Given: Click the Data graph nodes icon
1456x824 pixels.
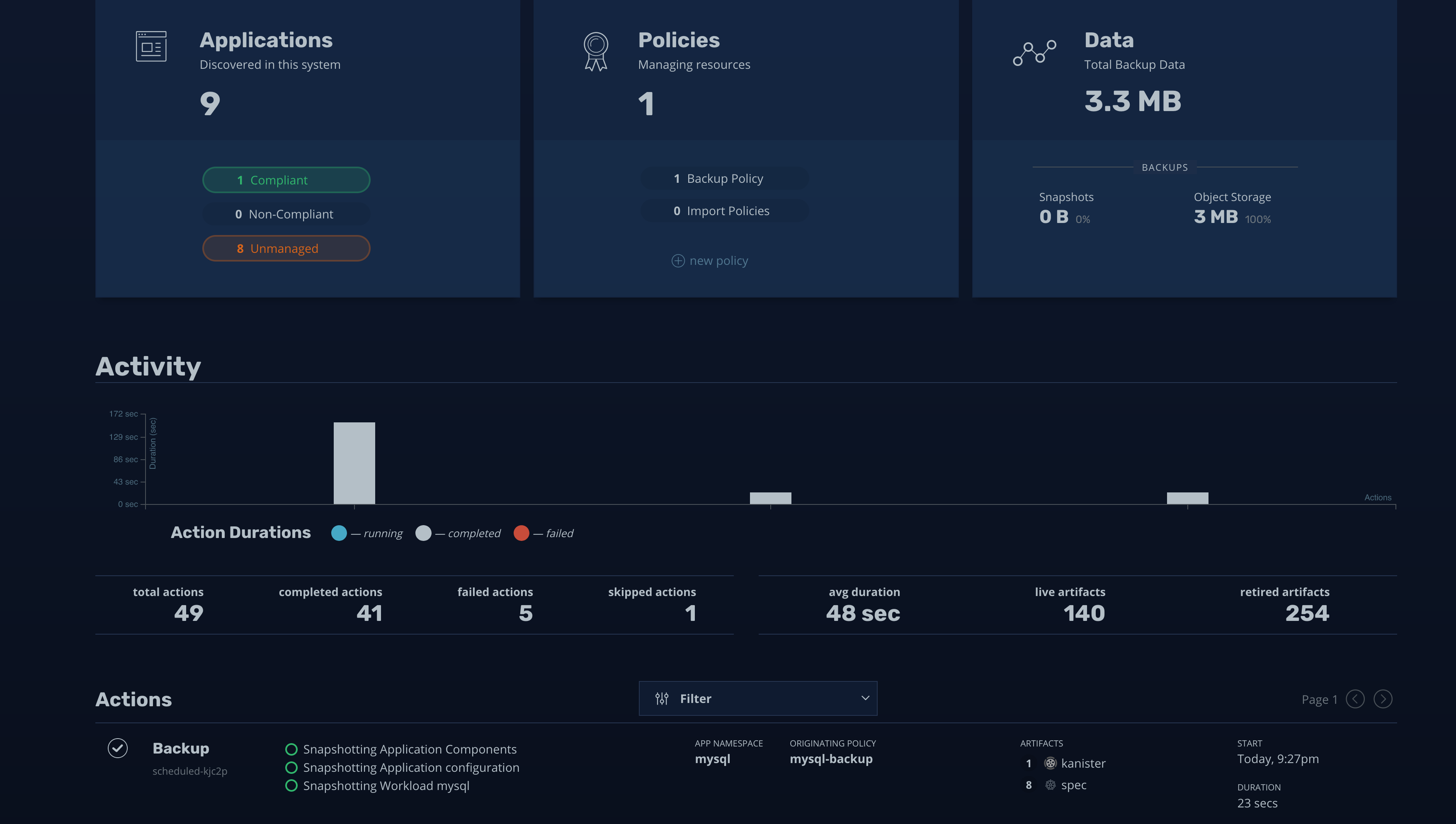Looking at the screenshot, I should pos(1034,53).
